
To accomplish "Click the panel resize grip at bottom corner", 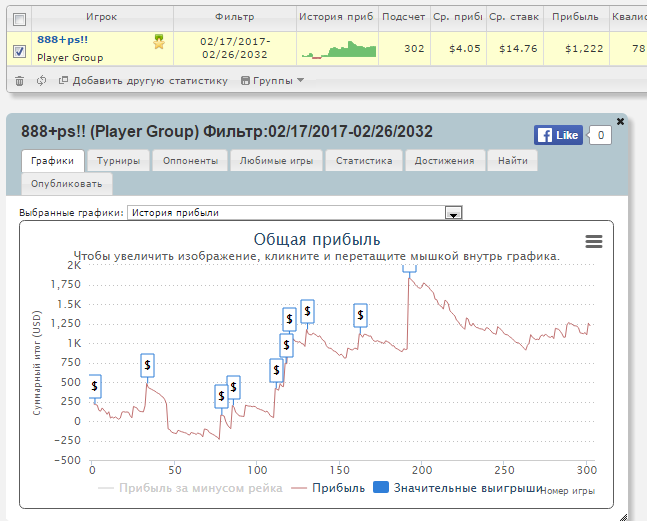I will point(623,517).
